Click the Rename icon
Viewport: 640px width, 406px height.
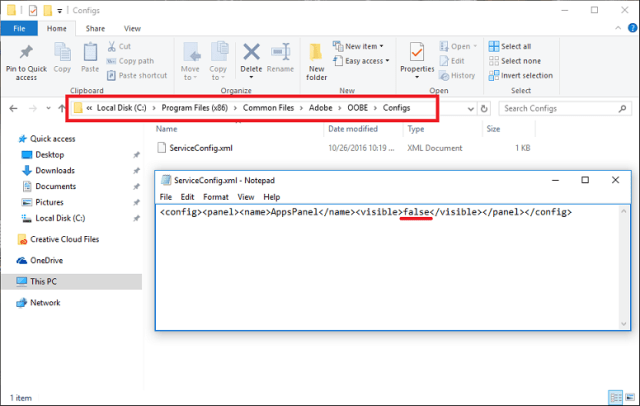pyautogui.click(x=280, y=52)
